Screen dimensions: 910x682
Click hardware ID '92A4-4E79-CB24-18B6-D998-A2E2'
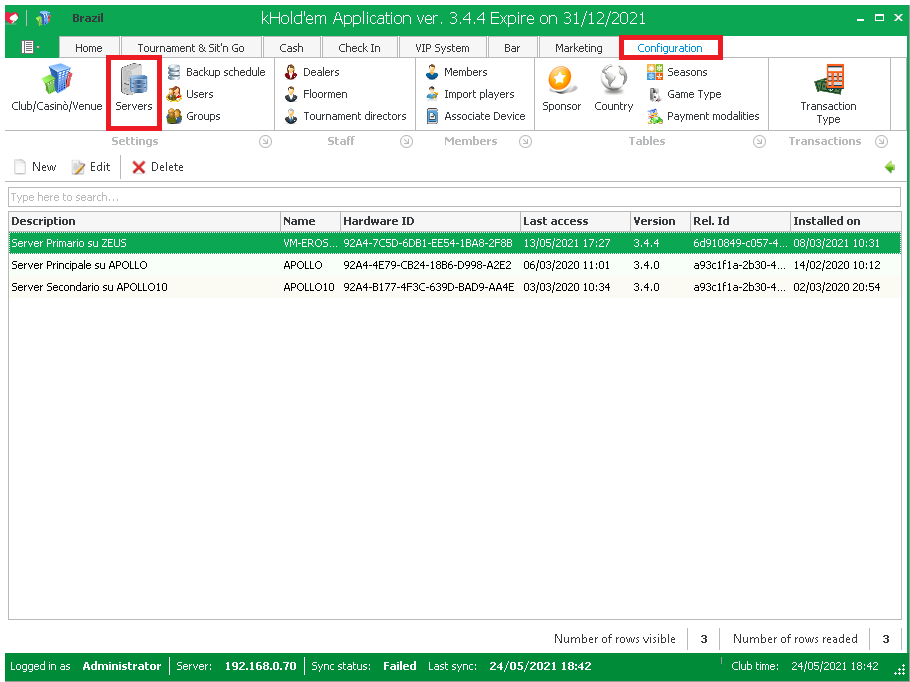(x=428, y=265)
